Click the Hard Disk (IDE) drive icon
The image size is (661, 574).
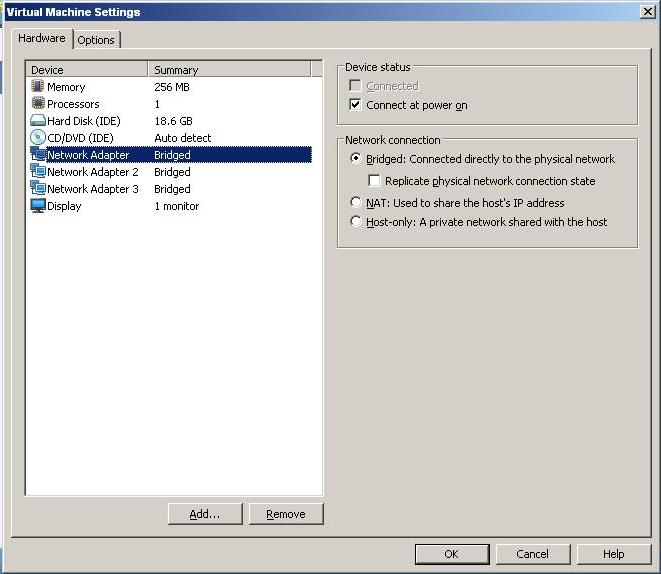click(38, 121)
